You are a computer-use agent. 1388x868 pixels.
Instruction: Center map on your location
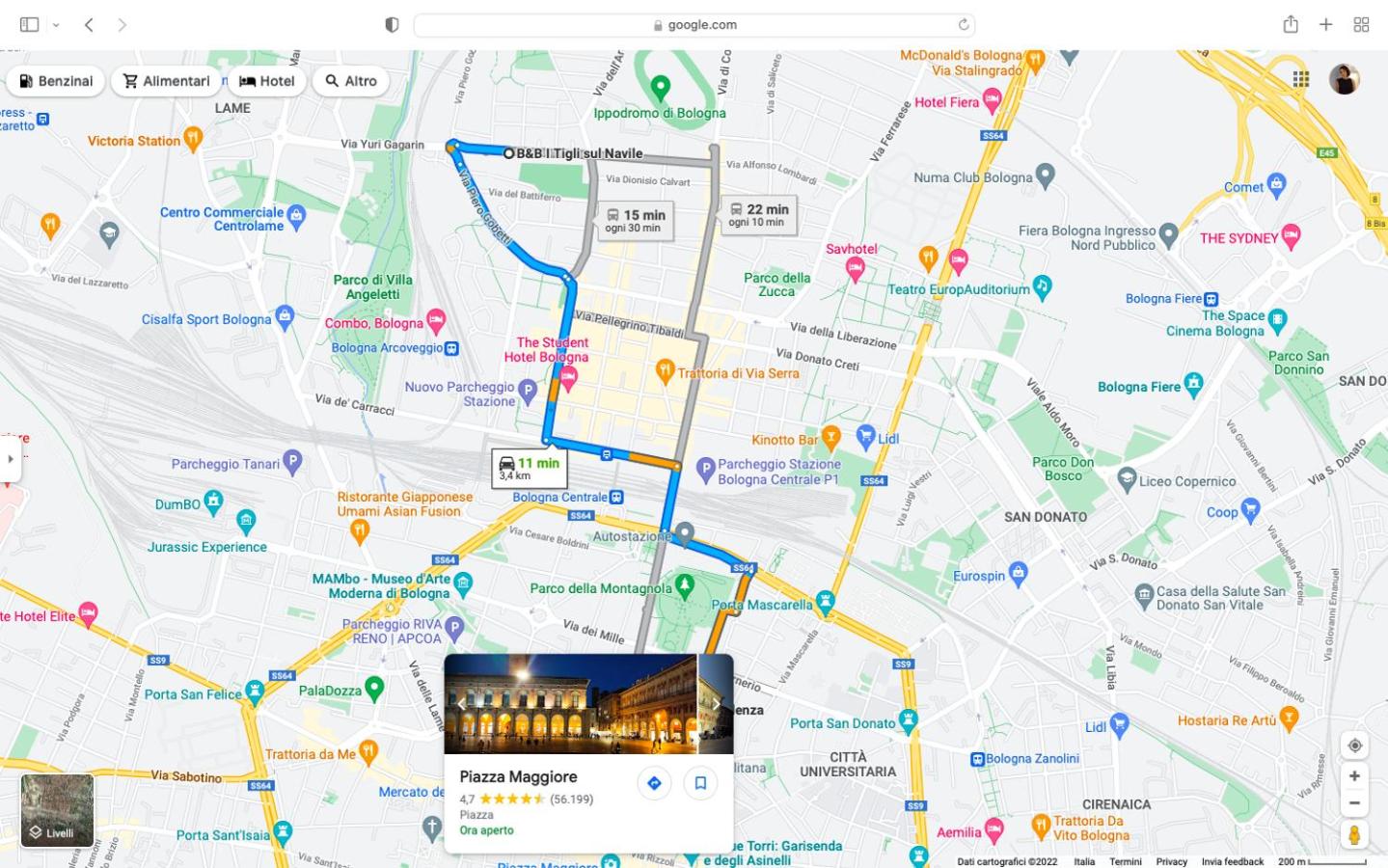pos(1354,746)
